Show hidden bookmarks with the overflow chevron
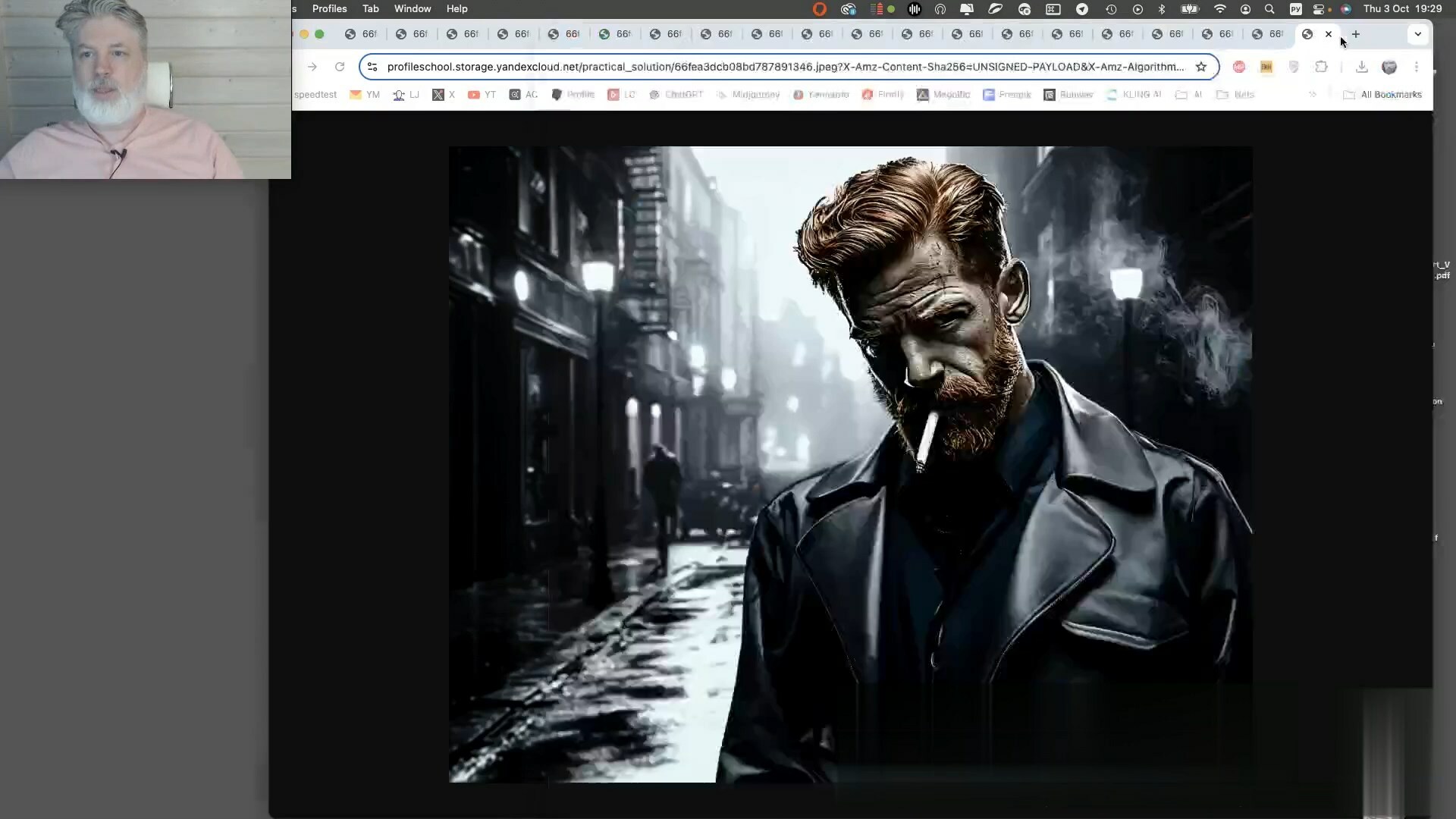This screenshot has height=819, width=1456. [1313, 95]
